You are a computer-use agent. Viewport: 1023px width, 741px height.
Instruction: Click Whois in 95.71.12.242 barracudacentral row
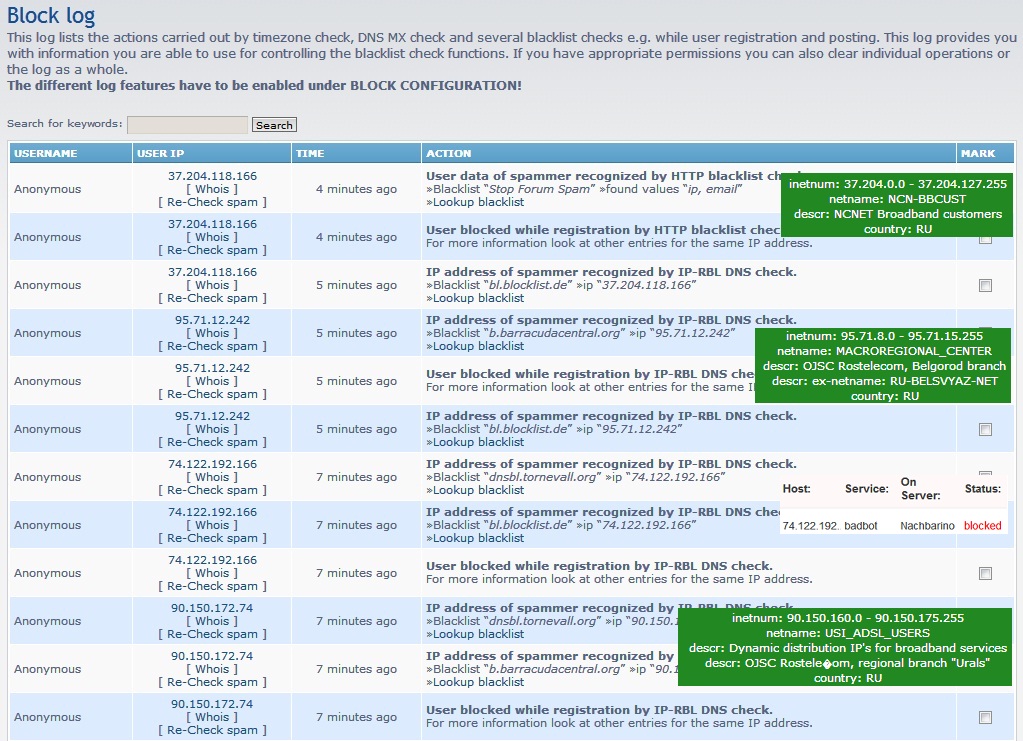212,333
